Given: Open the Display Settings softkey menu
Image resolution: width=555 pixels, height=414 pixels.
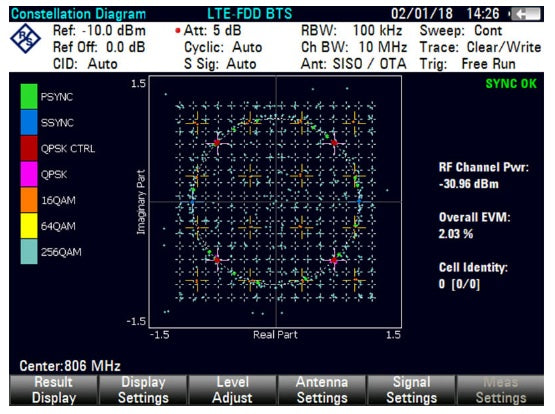Looking at the screenshot, I should click(x=143, y=390).
